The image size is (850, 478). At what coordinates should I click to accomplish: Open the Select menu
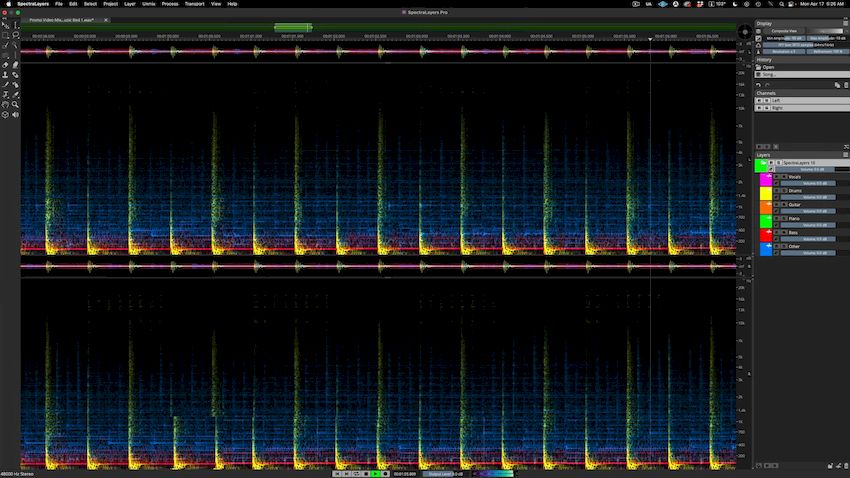pos(90,4)
